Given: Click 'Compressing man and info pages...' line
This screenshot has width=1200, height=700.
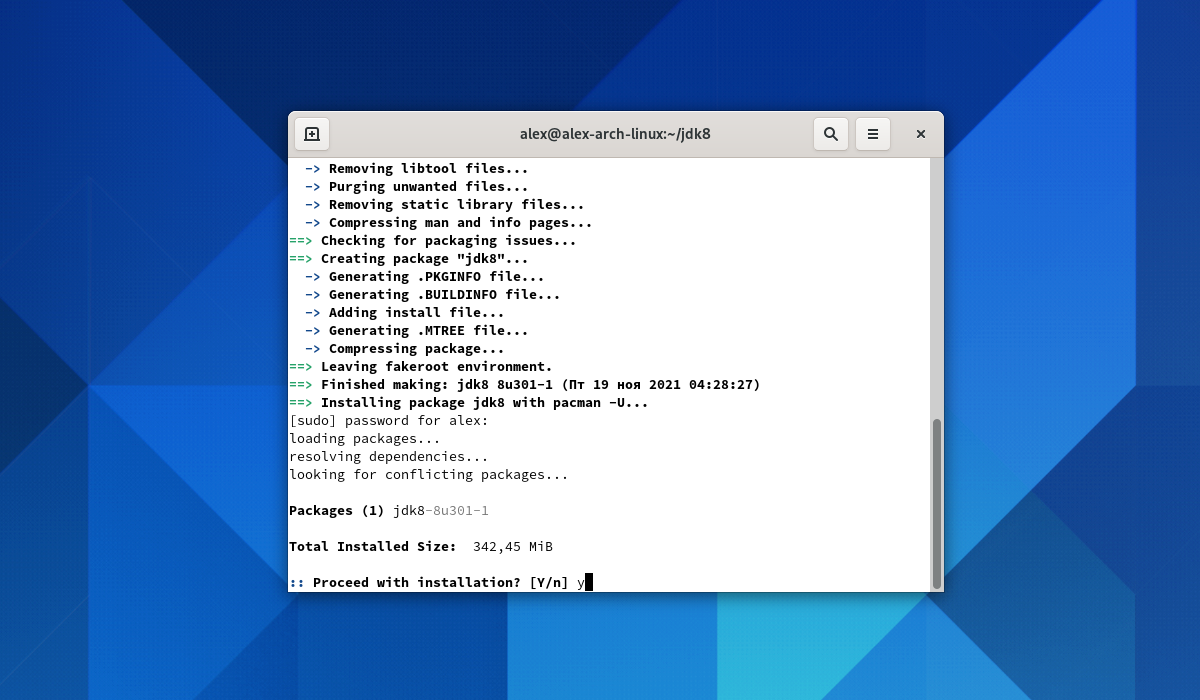Looking at the screenshot, I should tap(448, 223).
